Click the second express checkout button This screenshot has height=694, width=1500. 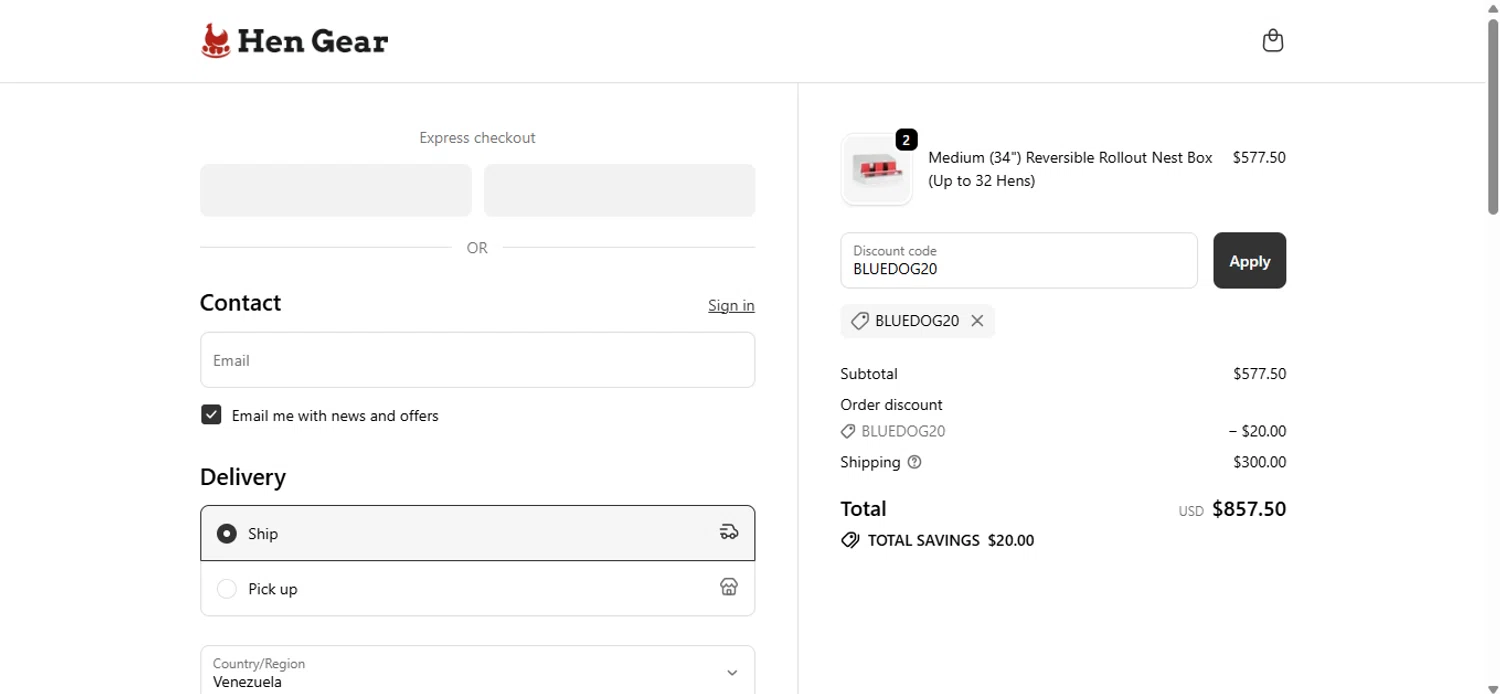tap(619, 190)
